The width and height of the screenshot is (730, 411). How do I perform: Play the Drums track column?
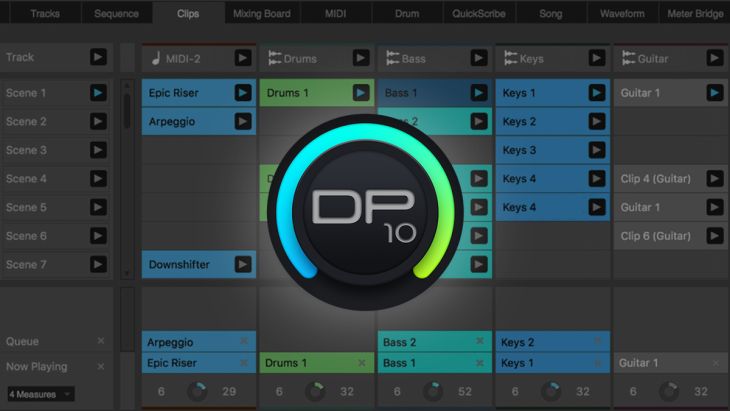(x=360, y=58)
